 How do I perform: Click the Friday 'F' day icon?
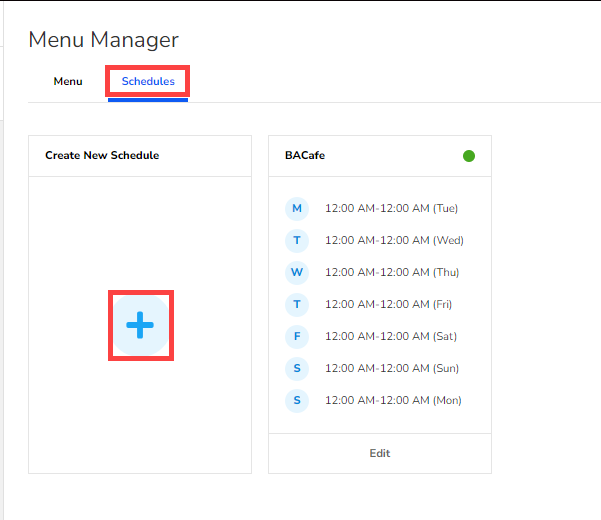[x=297, y=337]
